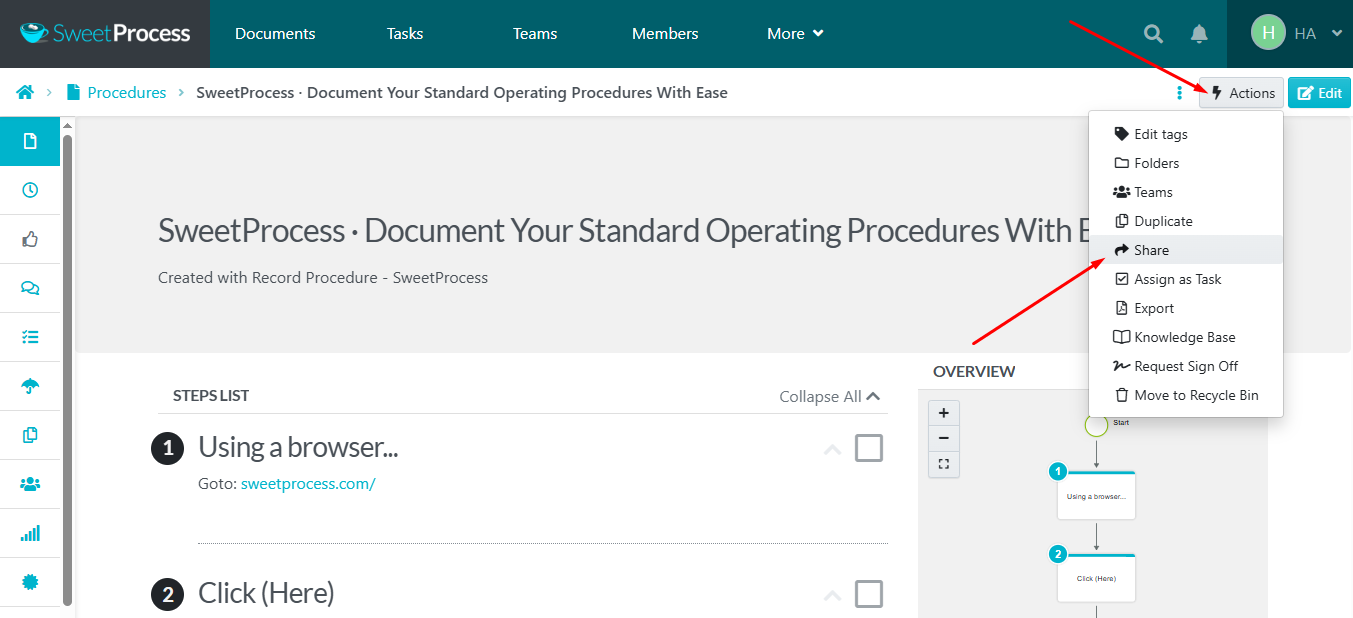Select node 1 in overview diagram
Screen dimensions: 1353x618
pyautogui.click(x=1096, y=495)
